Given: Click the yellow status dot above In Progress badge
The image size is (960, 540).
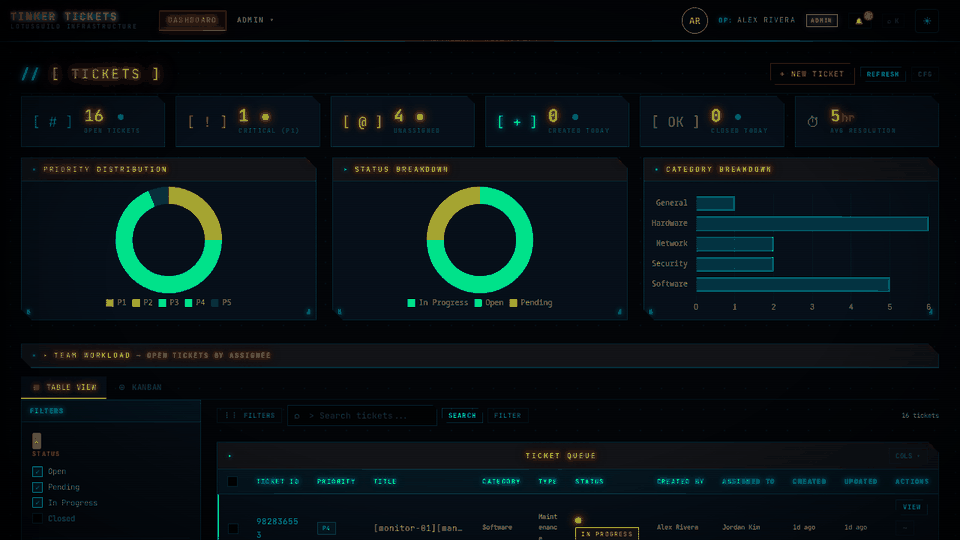Looking at the screenshot, I should [578, 520].
